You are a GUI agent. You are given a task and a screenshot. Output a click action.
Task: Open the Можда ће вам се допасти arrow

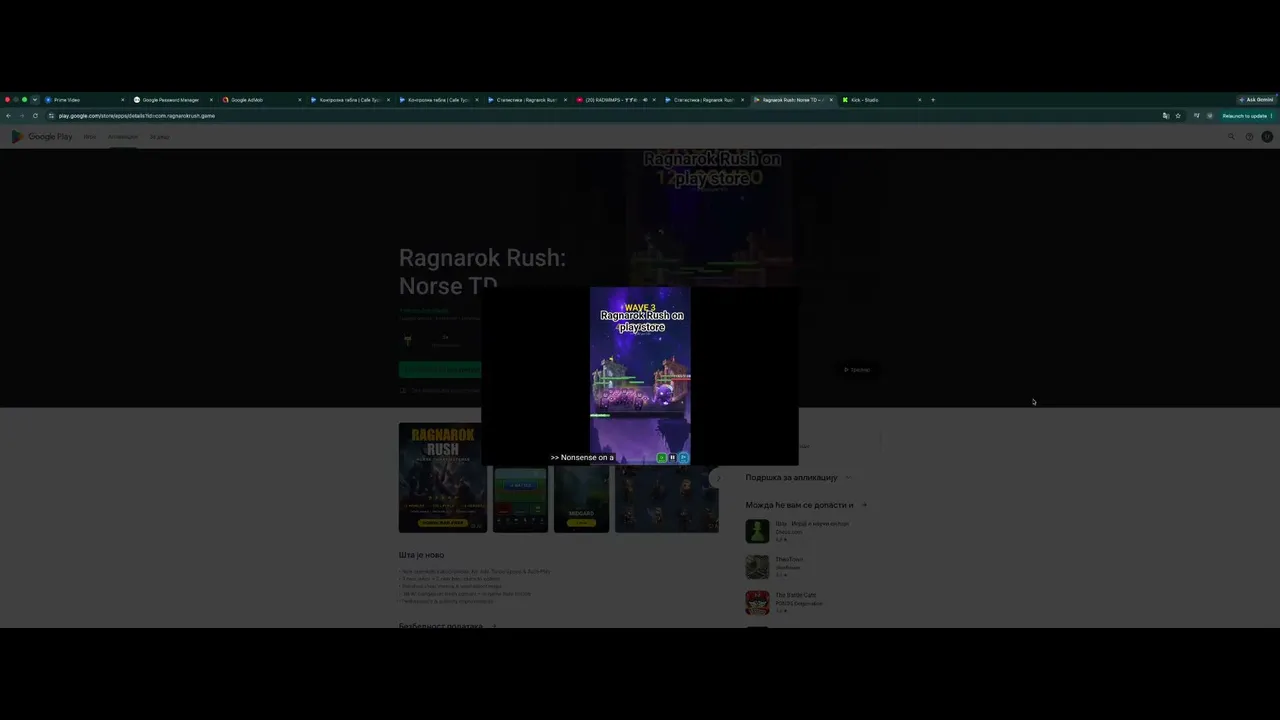click(x=864, y=505)
